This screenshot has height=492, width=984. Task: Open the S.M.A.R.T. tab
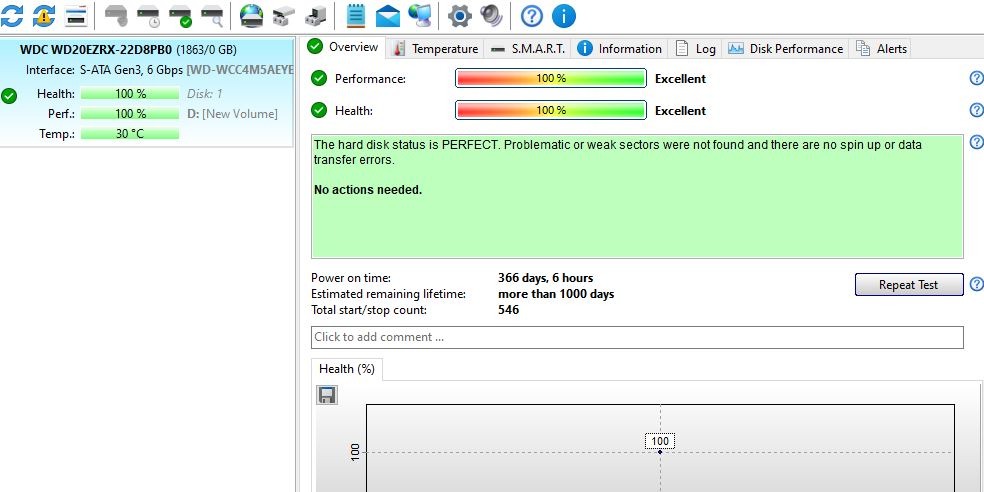point(528,48)
